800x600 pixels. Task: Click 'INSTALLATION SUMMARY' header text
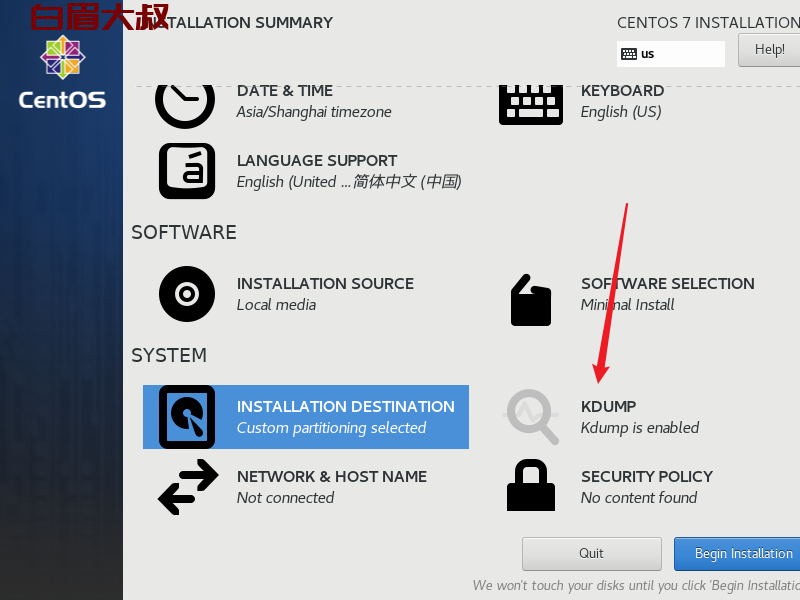click(x=237, y=23)
